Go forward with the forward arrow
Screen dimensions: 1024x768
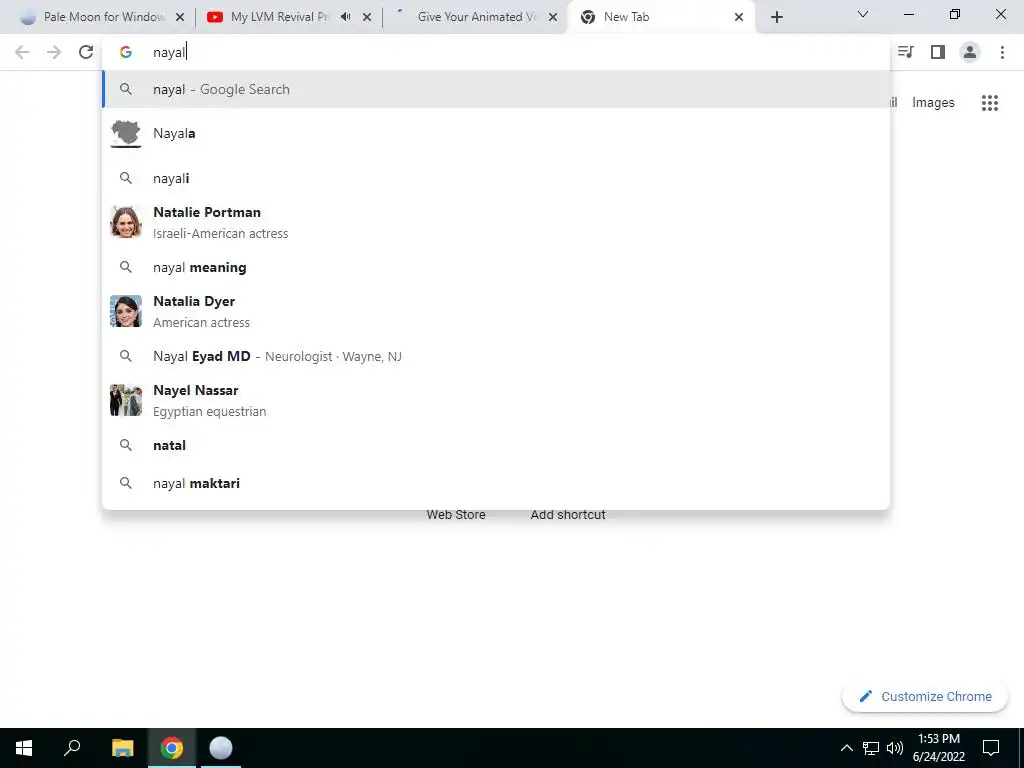[54, 52]
